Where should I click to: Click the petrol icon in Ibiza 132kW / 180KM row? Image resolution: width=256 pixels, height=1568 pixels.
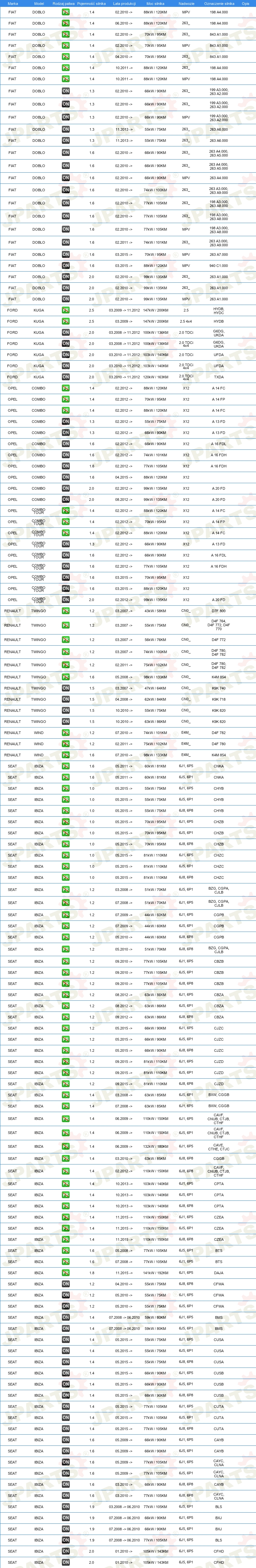(x=66, y=1146)
